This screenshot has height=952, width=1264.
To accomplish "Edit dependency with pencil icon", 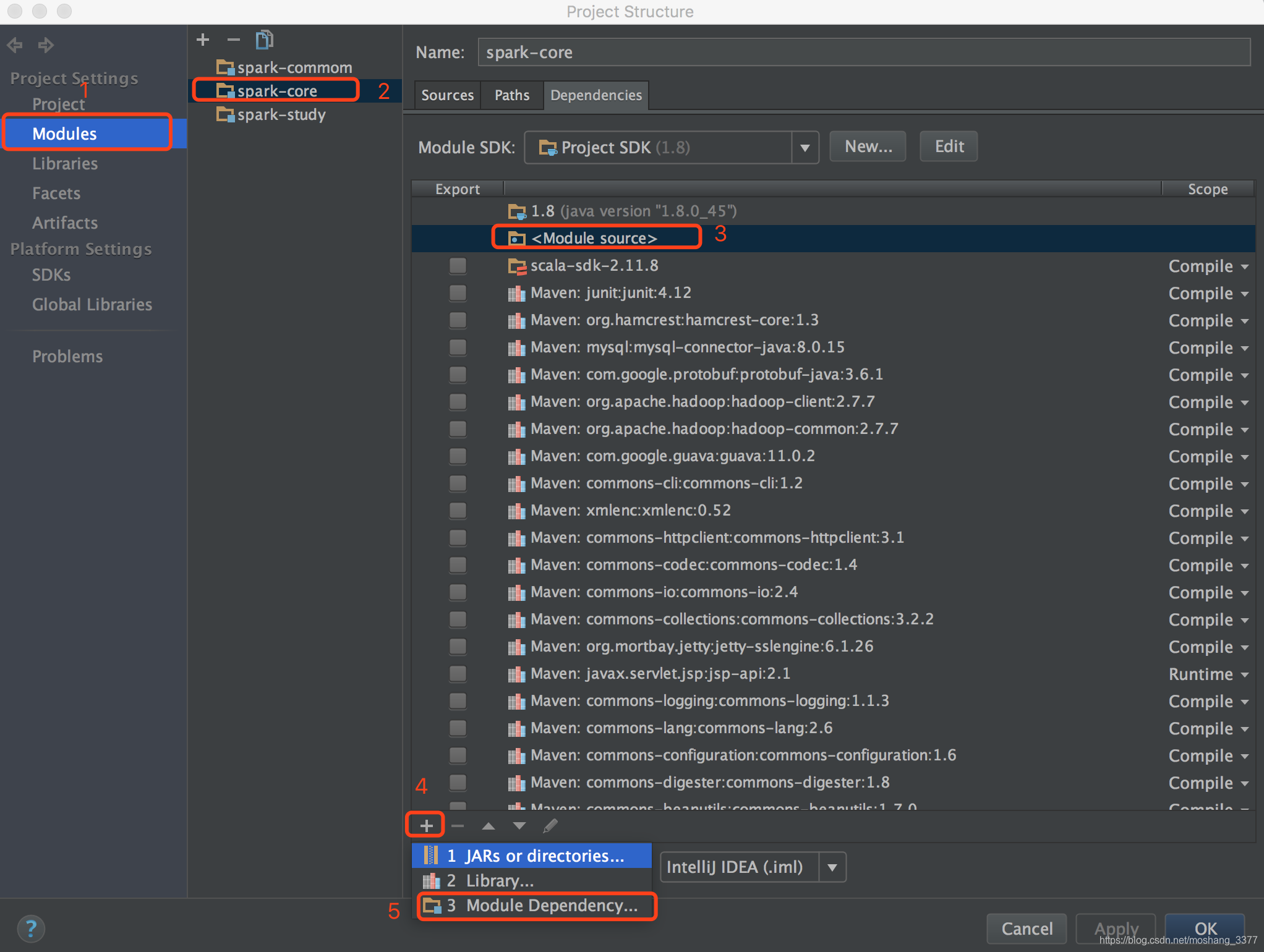I will pos(550,826).
